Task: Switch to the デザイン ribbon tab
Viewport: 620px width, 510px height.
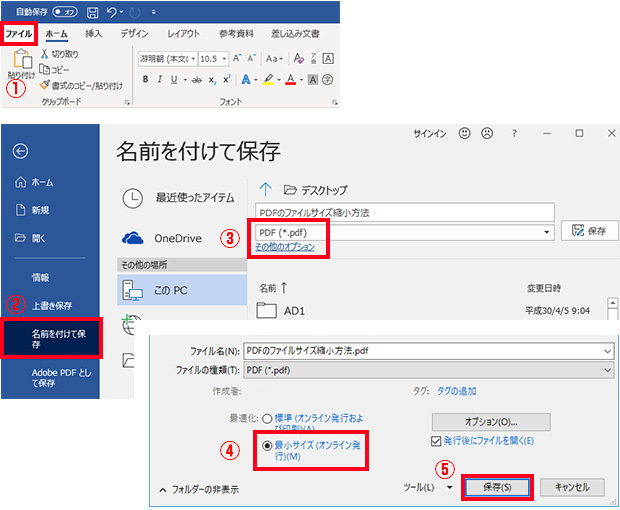Action: [x=134, y=34]
